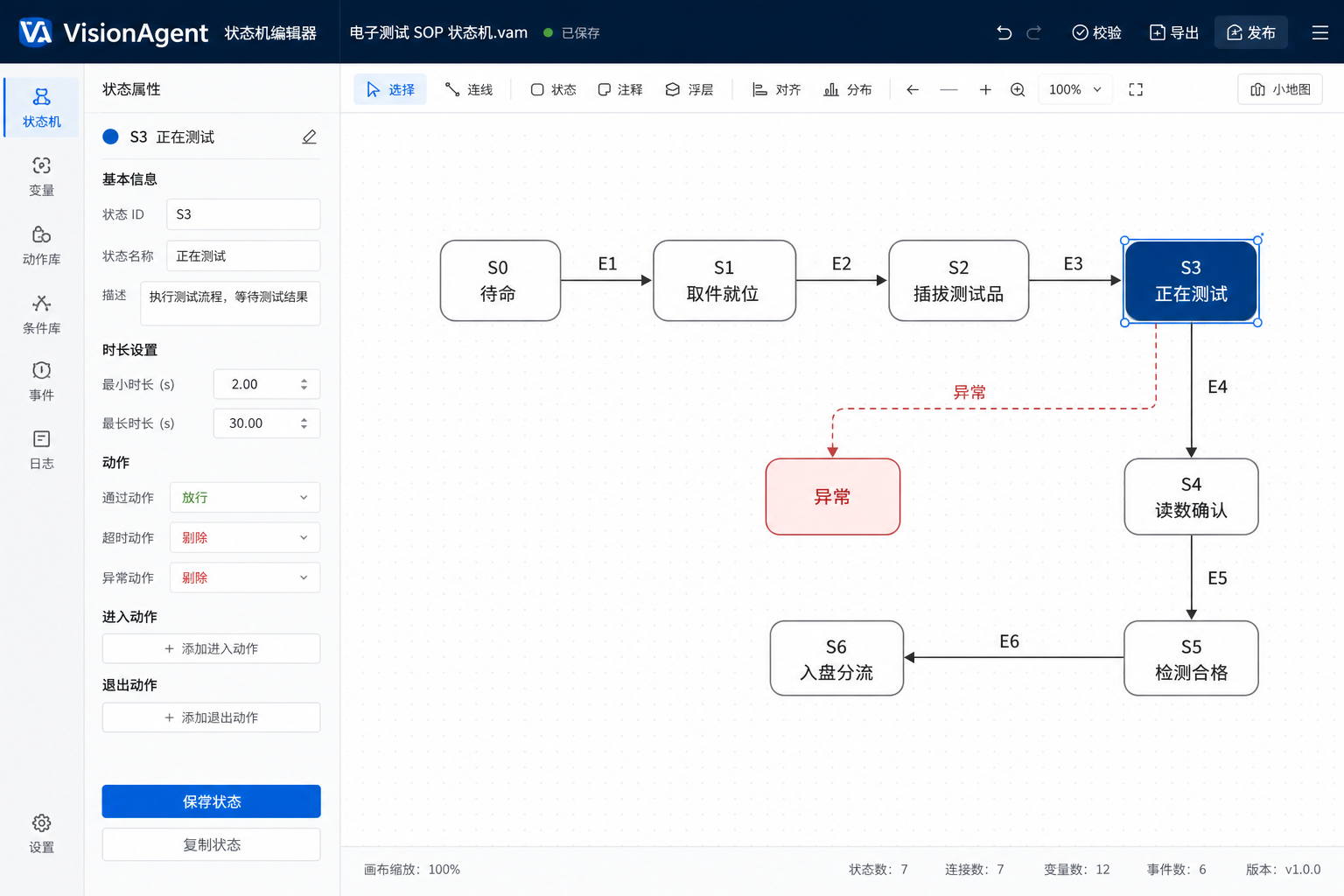
Task: Select the S6 入盘分流 state node
Action: 836,659
